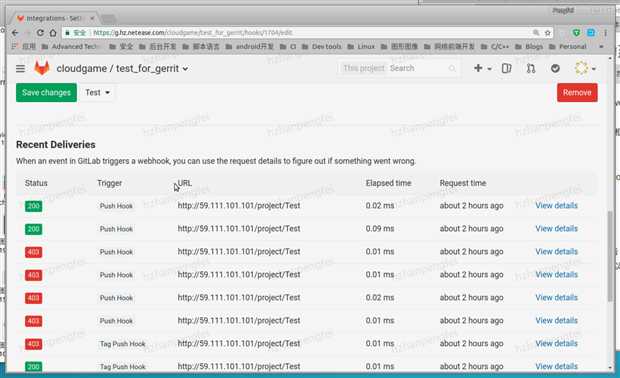The image size is (620, 378).
Task: Click the red Remove button
Action: pyautogui.click(x=577, y=93)
